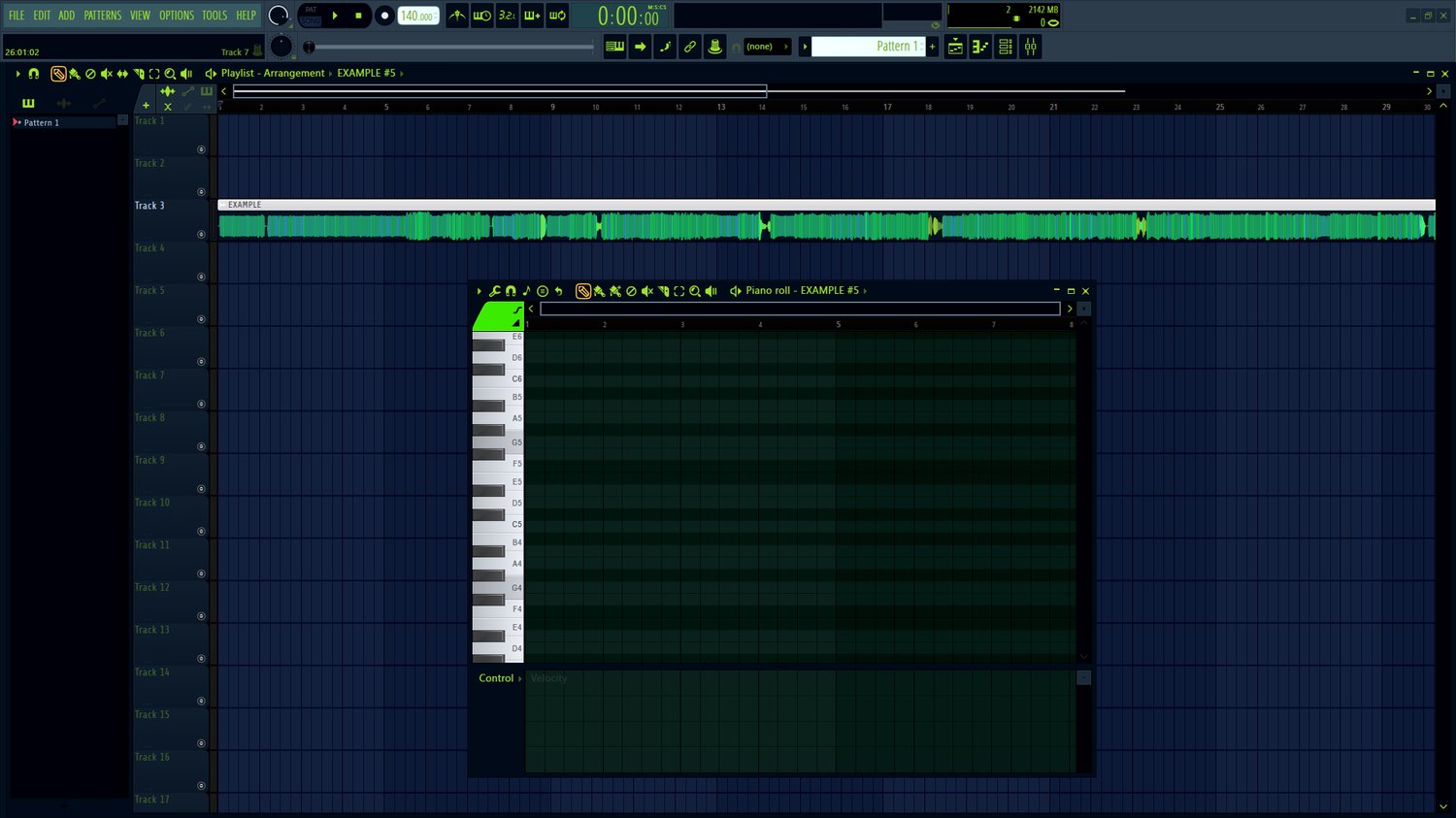This screenshot has width=1456, height=818.
Task: Toggle mute switch on Track 8
Action: pyautogui.click(x=201, y=446)
